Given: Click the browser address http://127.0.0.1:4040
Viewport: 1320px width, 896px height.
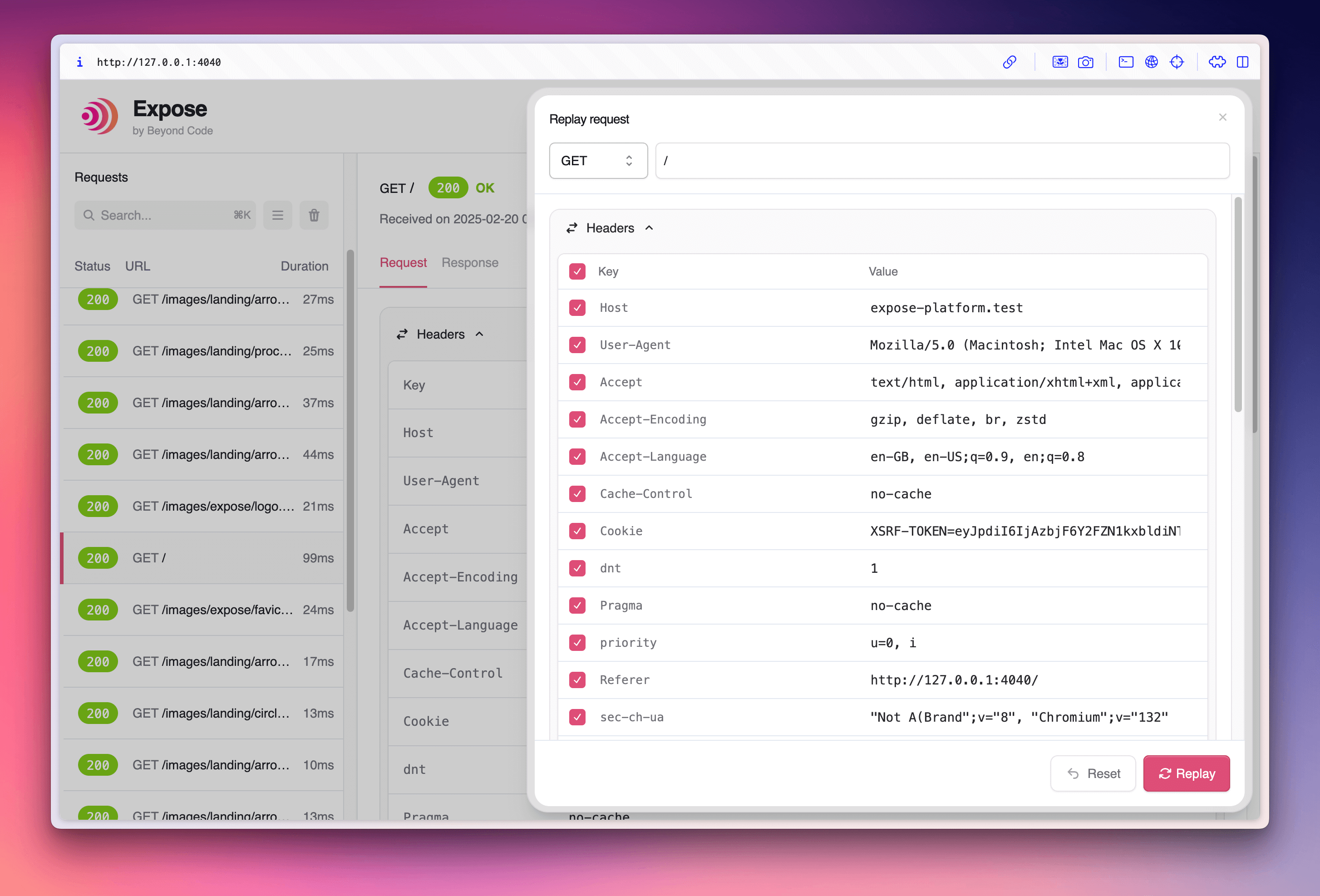Looking at the screenshot, I should coord(158,62).
